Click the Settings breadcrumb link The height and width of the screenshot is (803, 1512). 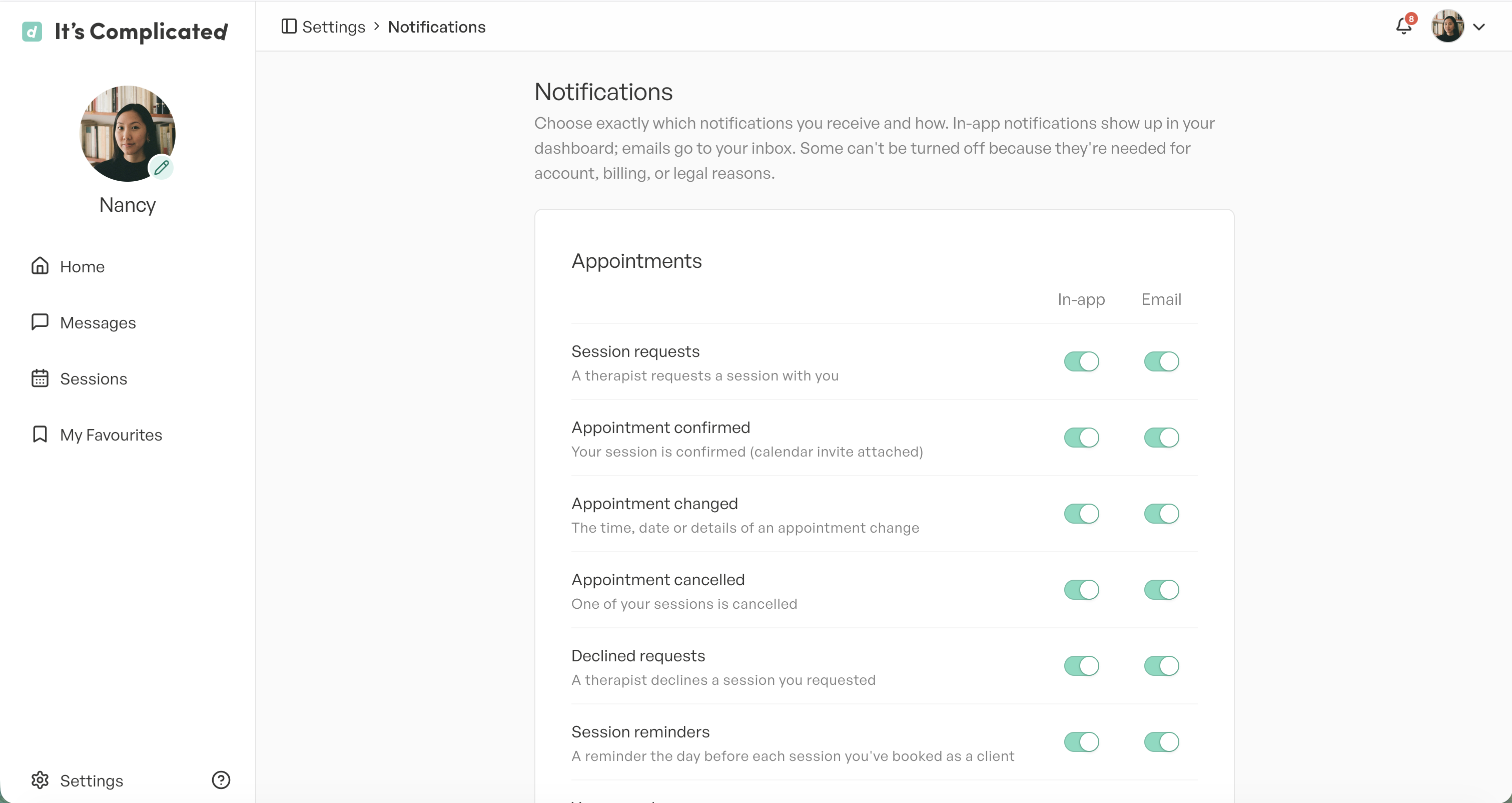coord(333,27)
